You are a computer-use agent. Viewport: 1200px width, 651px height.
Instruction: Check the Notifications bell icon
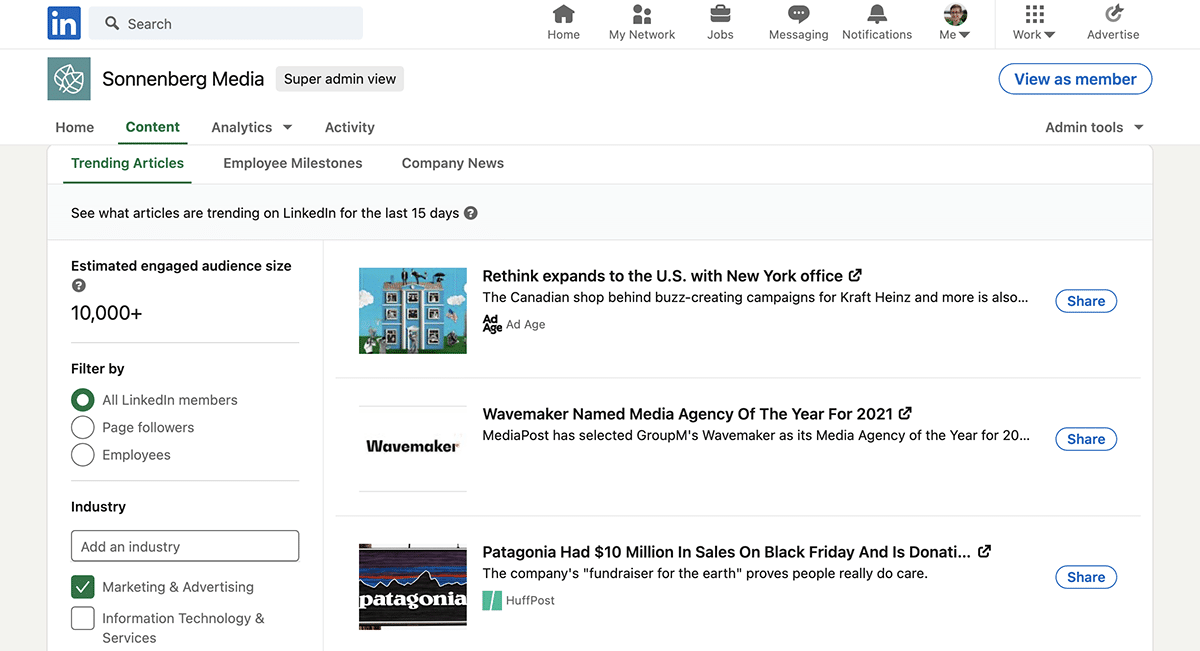877,15
